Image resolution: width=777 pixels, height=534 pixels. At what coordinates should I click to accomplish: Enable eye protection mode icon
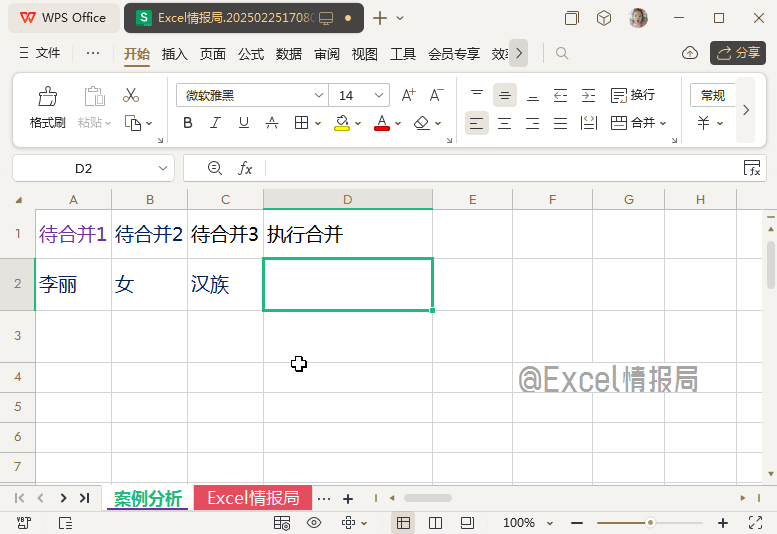click(314, 523)
